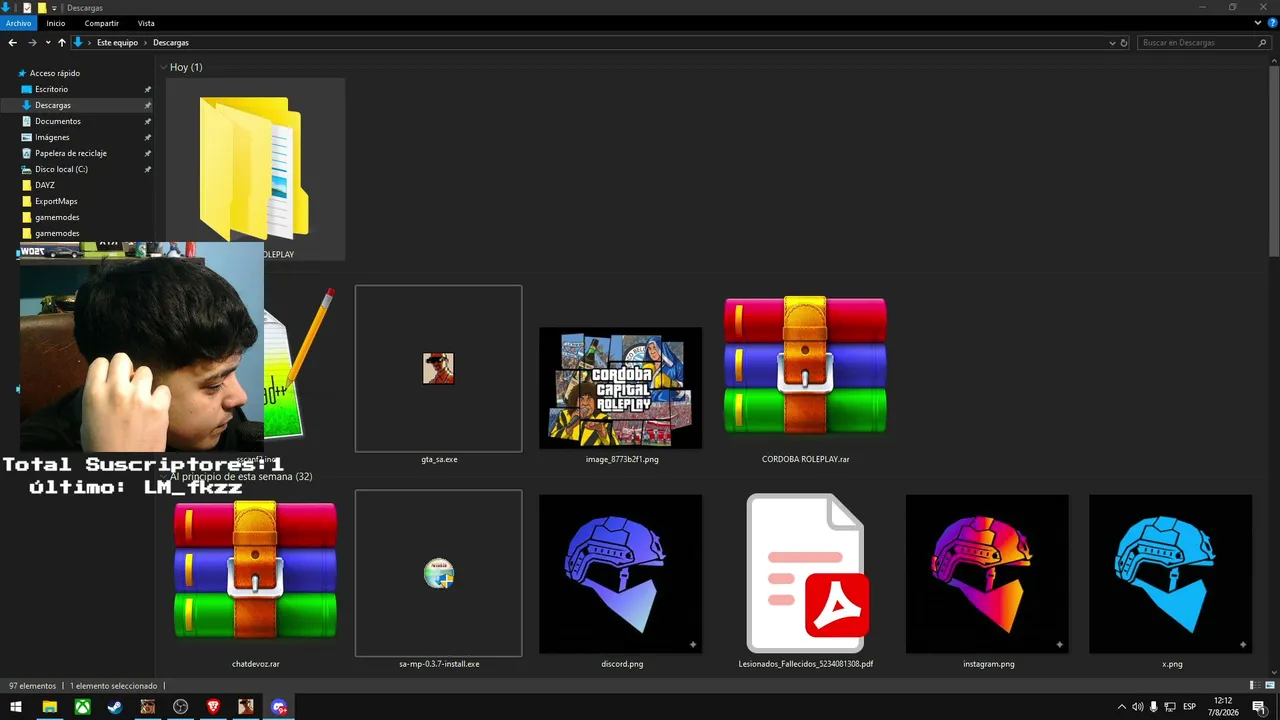This screenshot has height=720, width=1280.
Task: Click the New folder icon in the title bar
Action: point(41,7)
